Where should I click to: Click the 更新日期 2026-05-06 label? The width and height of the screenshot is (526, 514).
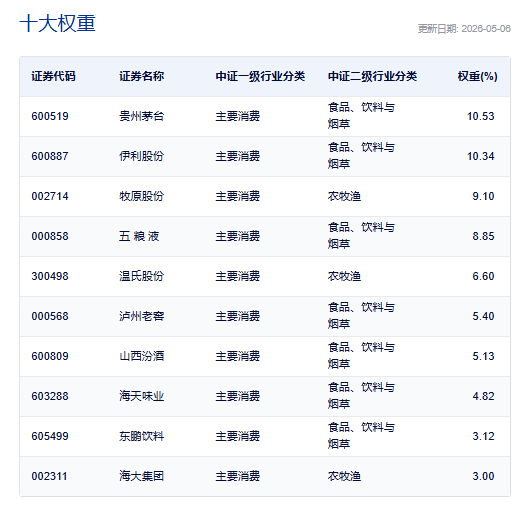click(x=464, y=29)
